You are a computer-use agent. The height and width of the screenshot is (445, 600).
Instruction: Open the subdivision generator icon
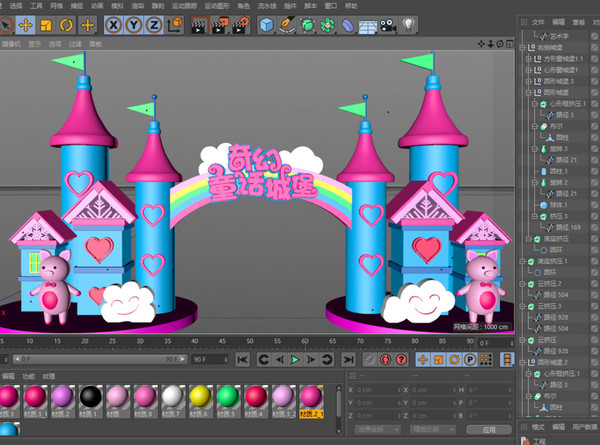tap(307, 25)
